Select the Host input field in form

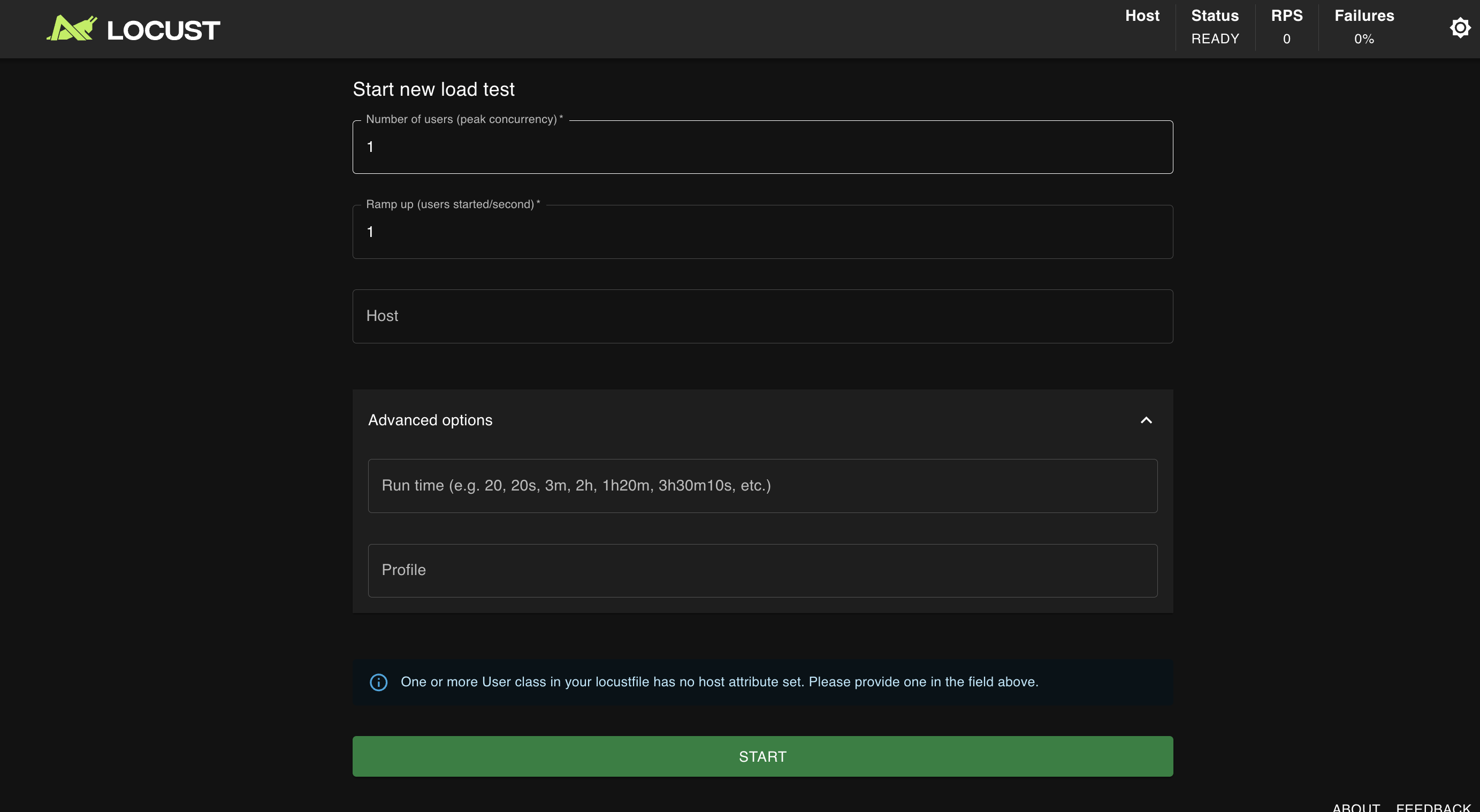(762, 317)
